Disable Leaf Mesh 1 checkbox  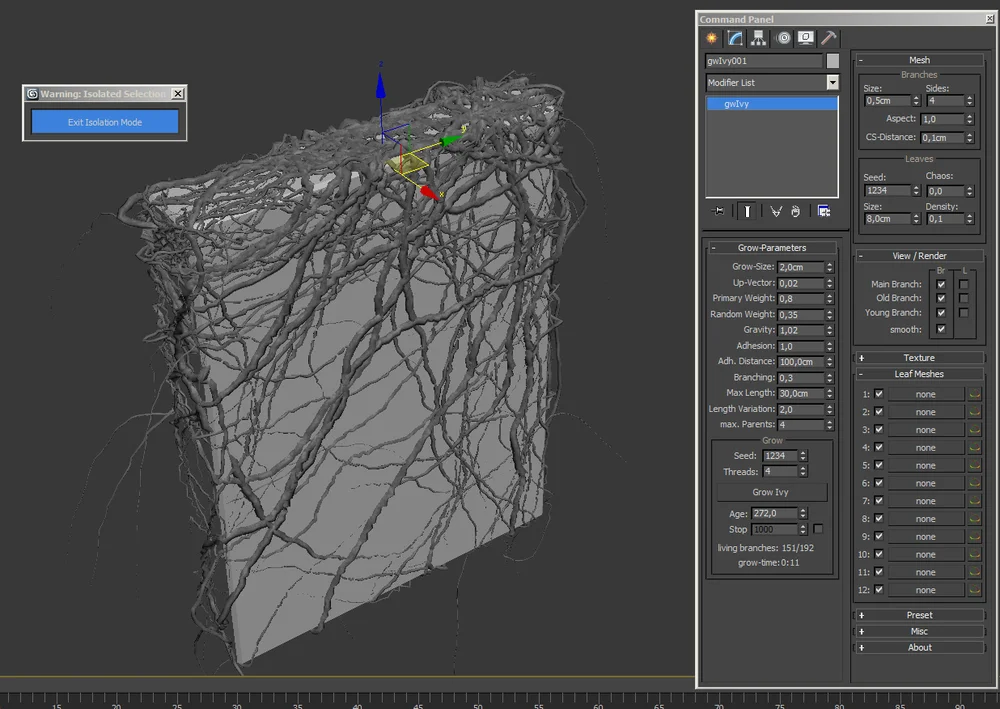[x=879, y=394]
